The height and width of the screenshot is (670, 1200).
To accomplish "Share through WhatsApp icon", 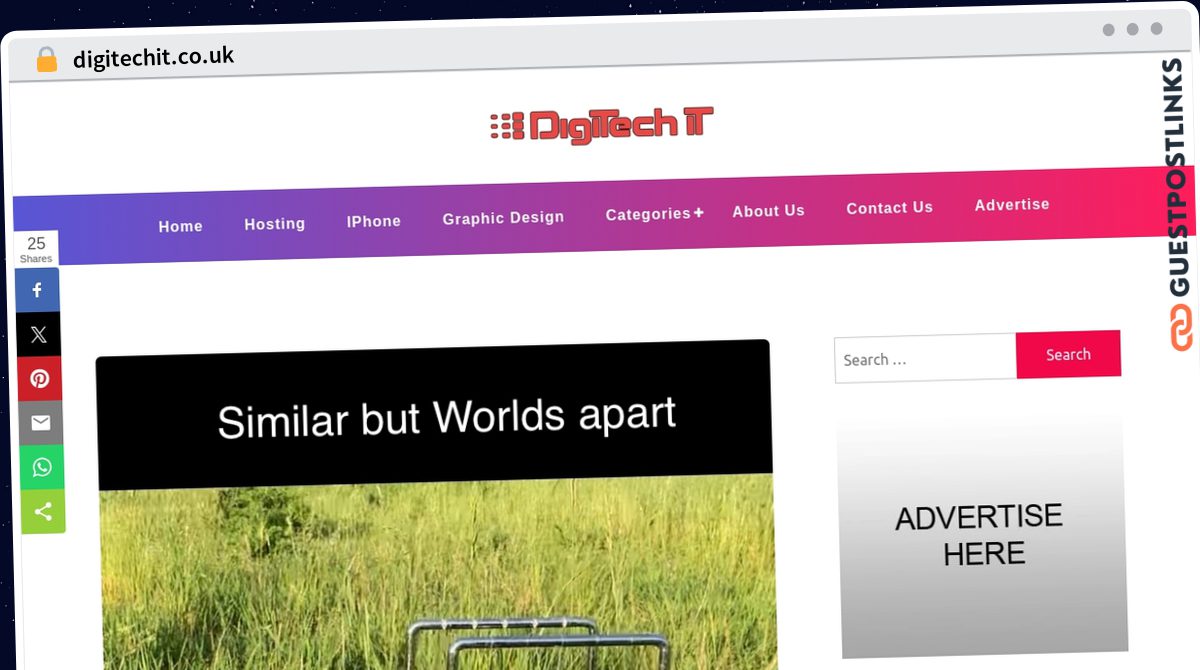I will 42,467.
